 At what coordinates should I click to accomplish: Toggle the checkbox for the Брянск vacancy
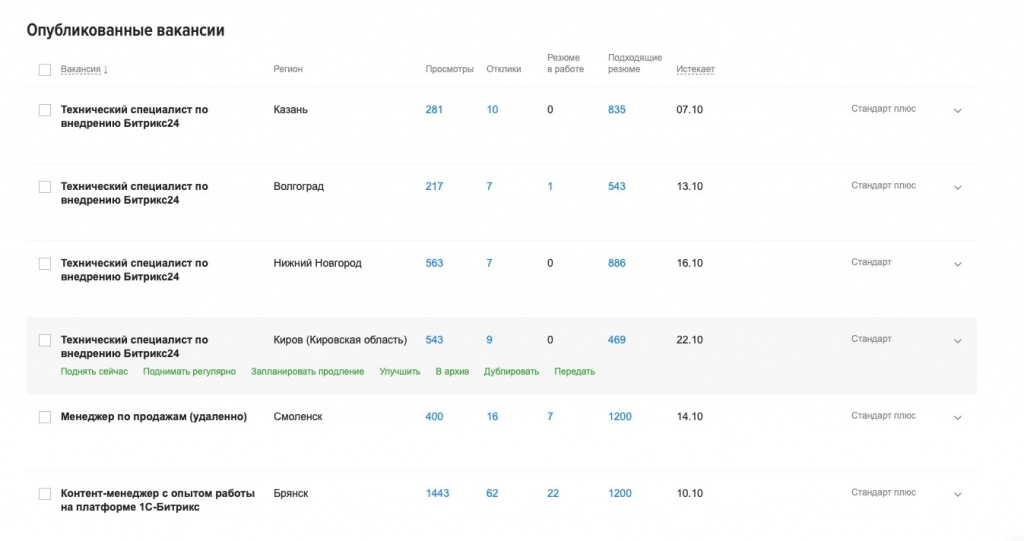44,494
